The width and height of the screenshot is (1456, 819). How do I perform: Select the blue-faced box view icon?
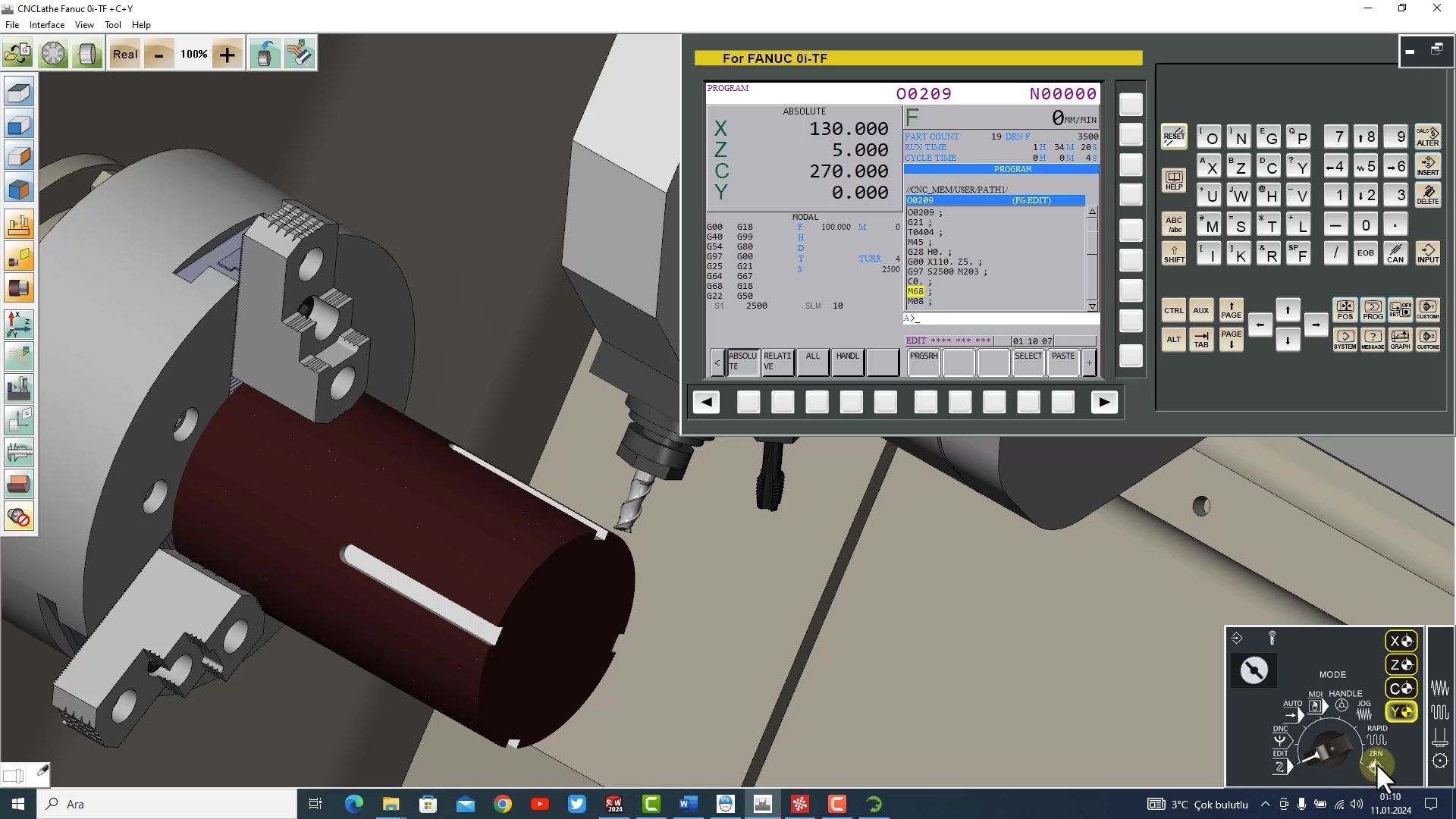click(x=19, y=125)
